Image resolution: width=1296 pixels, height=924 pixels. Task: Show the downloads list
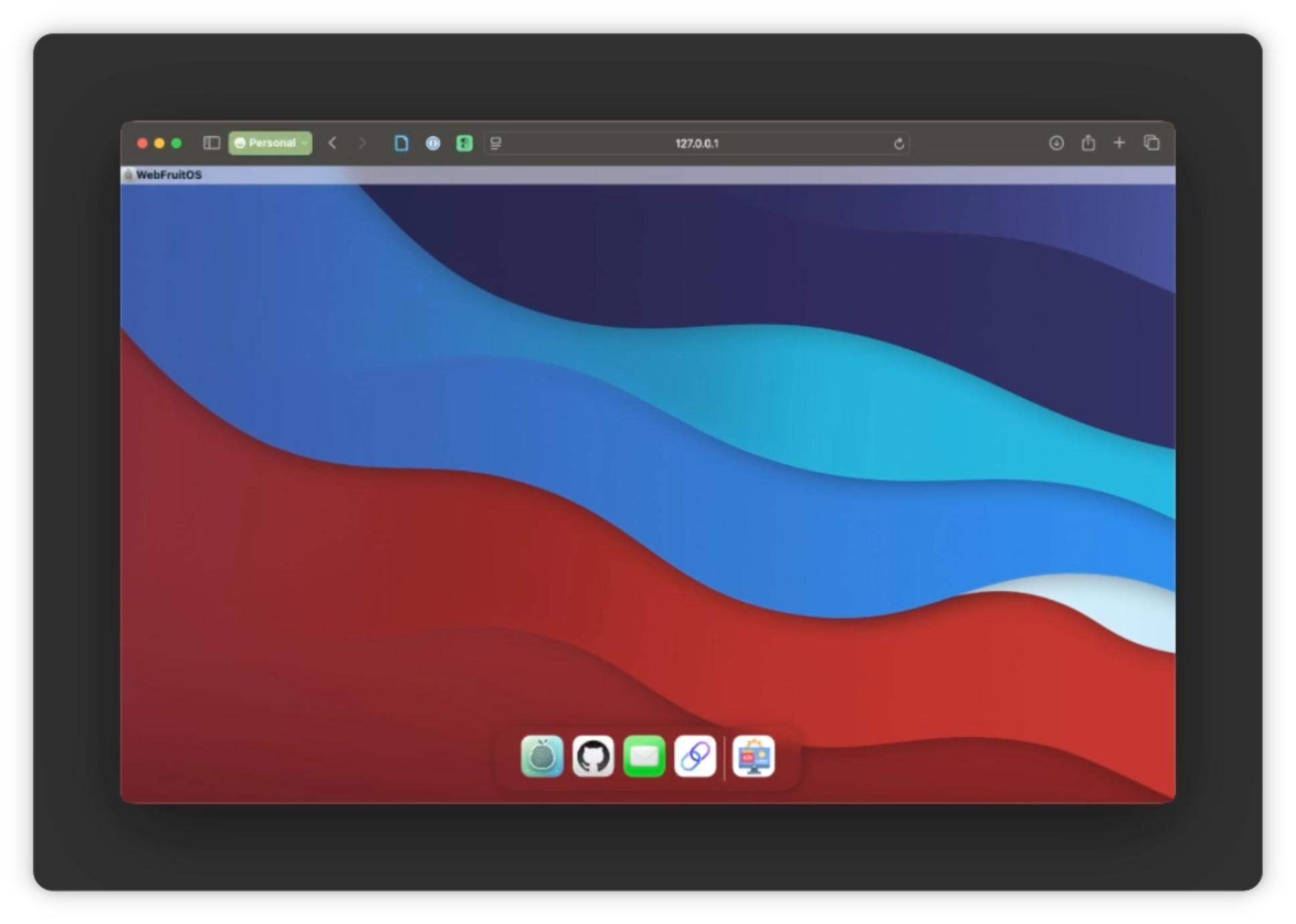pos(1056,143)
